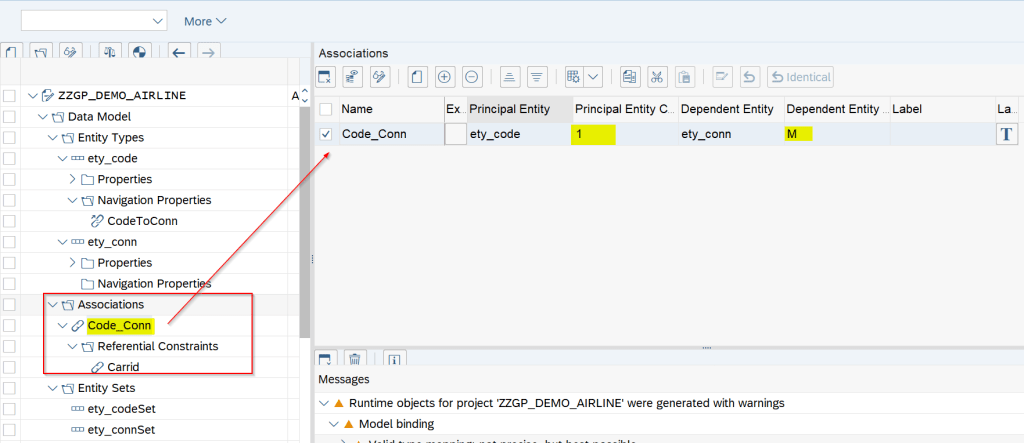Click the Principal Entity column header

(509, 108)
